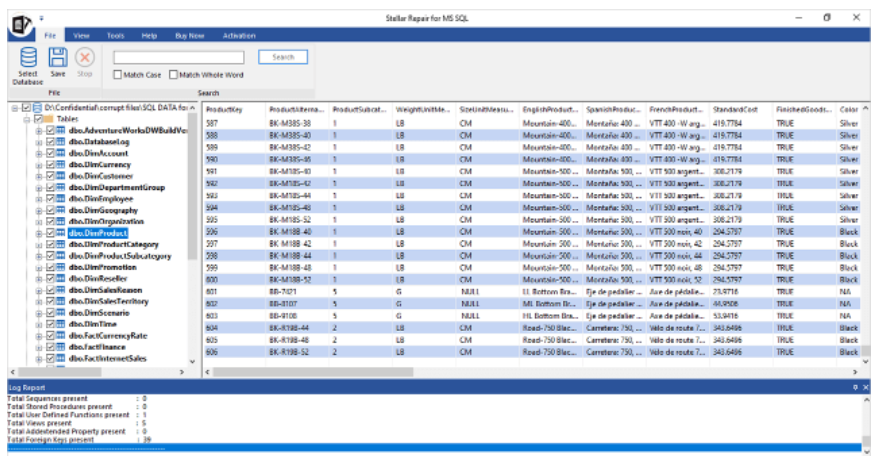Click table icon for dbo.FactFinance
This screenshot has width=880, height=456.
click(x=60, y=347)
